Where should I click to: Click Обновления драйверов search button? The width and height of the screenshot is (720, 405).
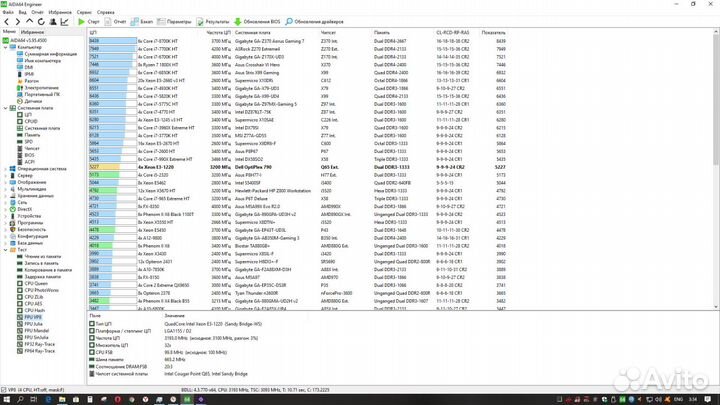coord(315,22)
